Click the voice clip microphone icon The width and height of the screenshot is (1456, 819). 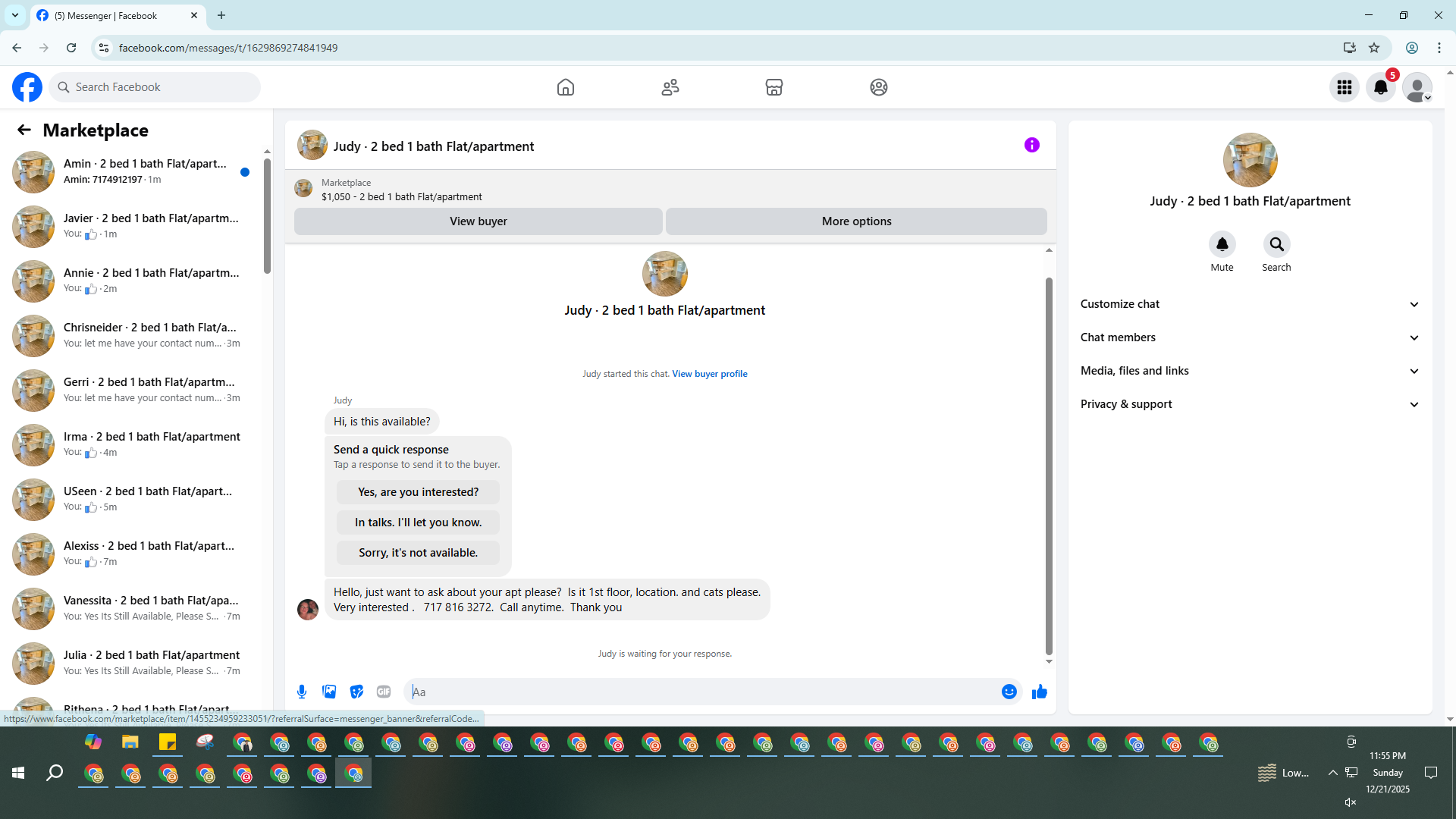click(302, 692)
